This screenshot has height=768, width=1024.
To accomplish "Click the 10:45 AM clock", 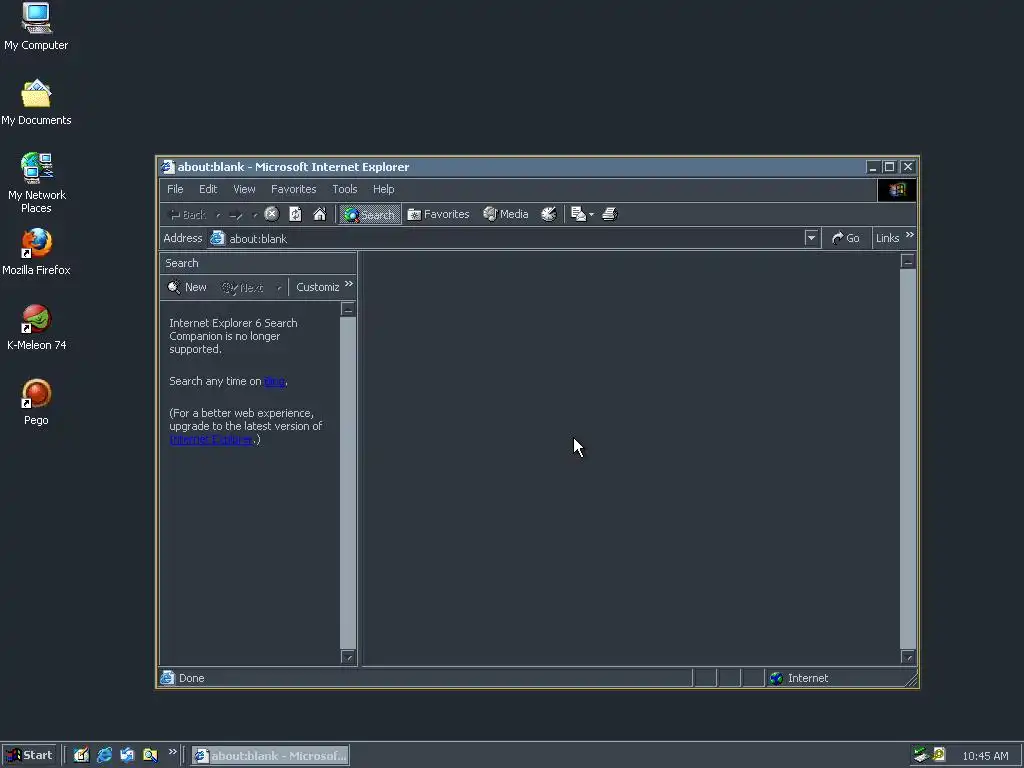I will tap(985, 756).
